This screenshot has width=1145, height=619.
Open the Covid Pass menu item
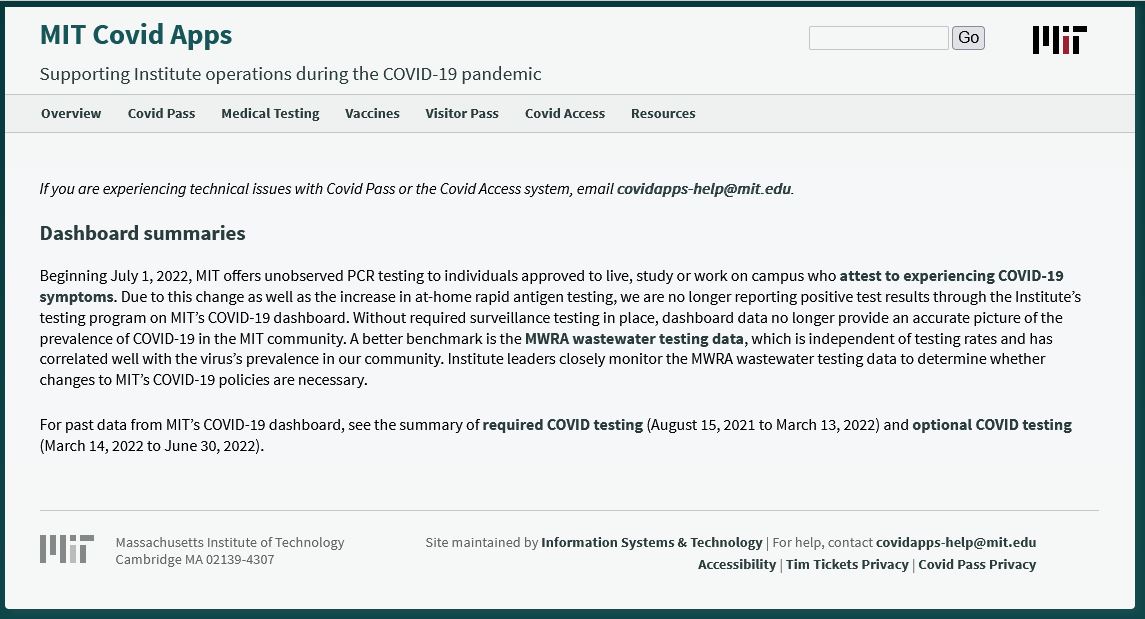click(161, 113)
